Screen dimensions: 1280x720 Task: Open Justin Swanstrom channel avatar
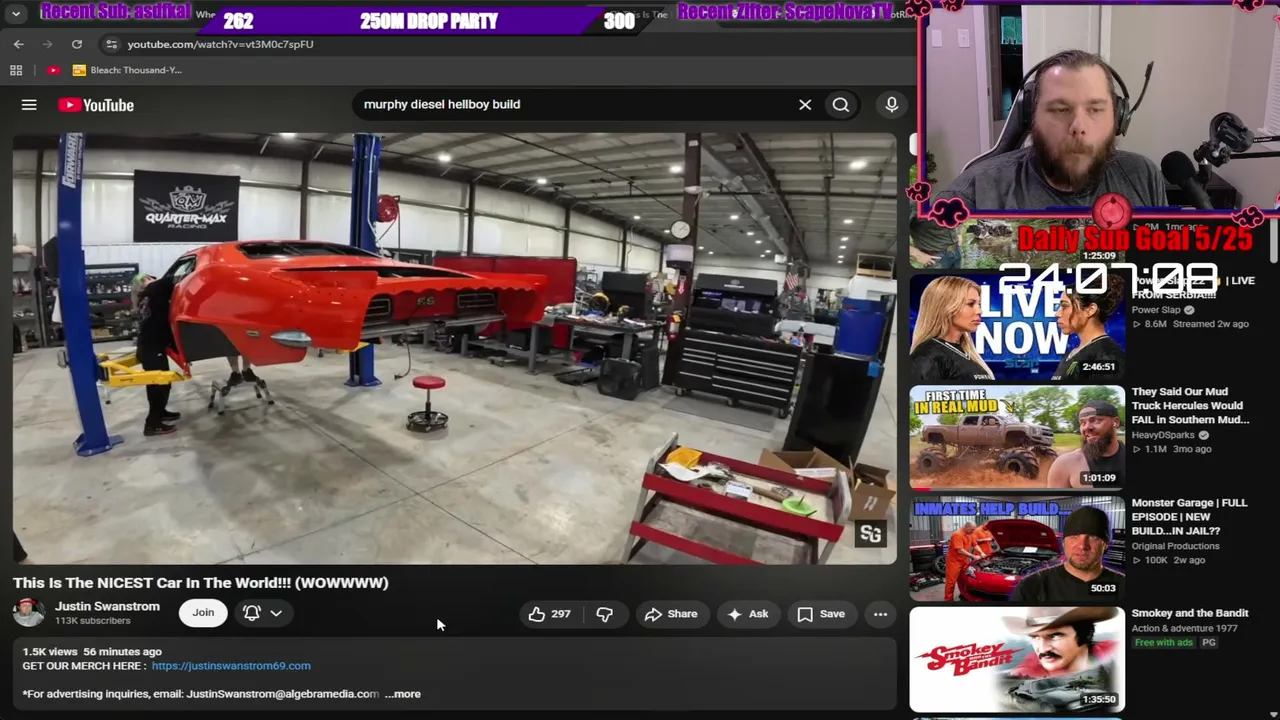point(29,613)
